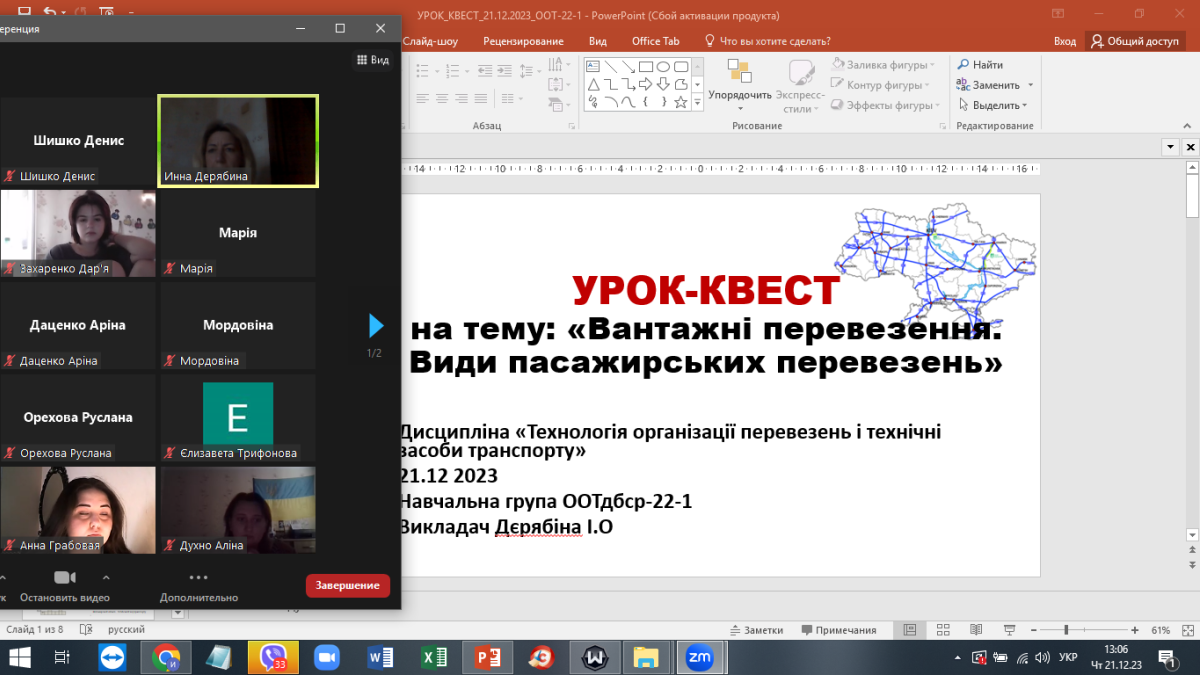Toggle the Вид gallery view in Zoom
The height and width of the screenshot is (675, 1200).
tap(373, 60)
